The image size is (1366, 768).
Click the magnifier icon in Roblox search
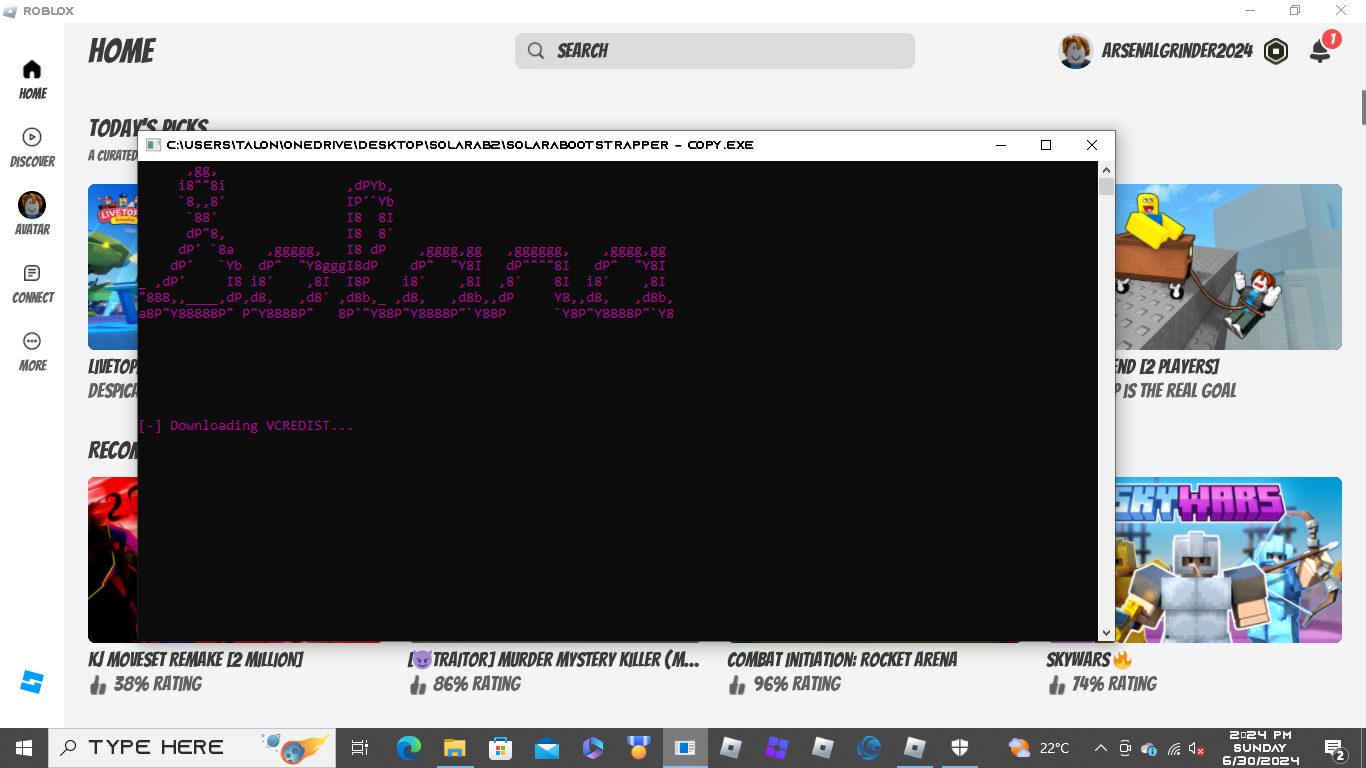536,51
